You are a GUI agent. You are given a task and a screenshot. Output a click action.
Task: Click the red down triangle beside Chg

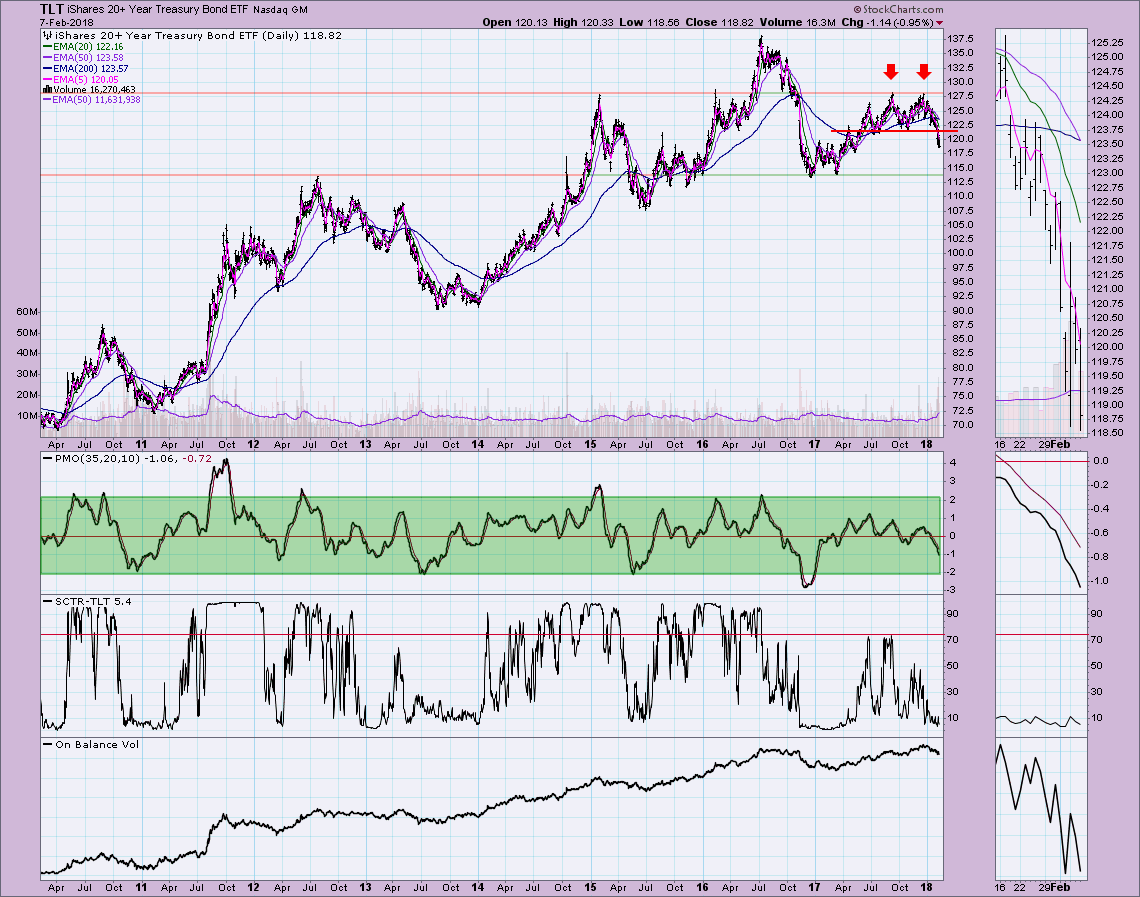pos(938,22)
